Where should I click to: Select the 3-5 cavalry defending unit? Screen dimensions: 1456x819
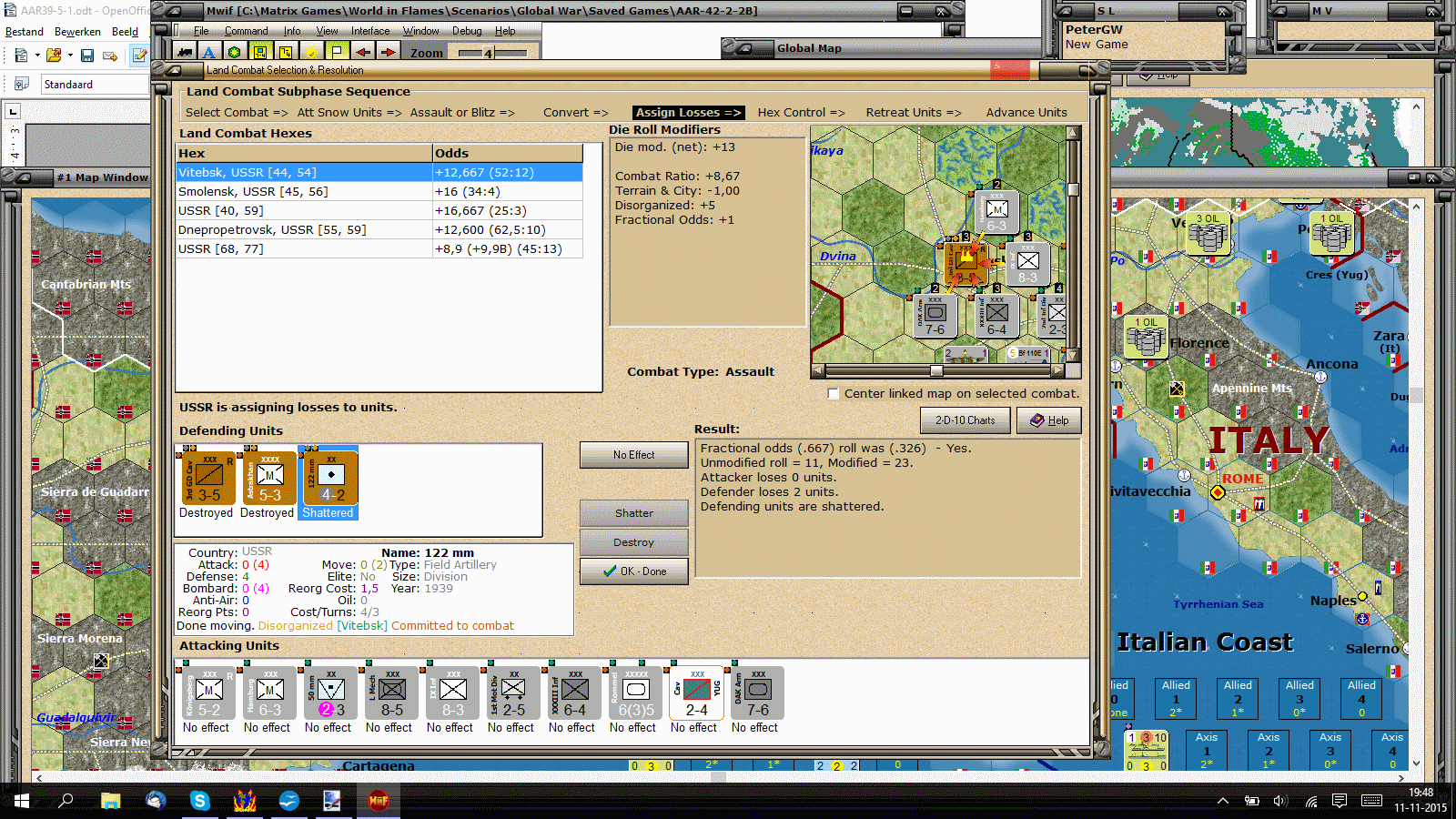pyautogui.click(x=208, y=478)
